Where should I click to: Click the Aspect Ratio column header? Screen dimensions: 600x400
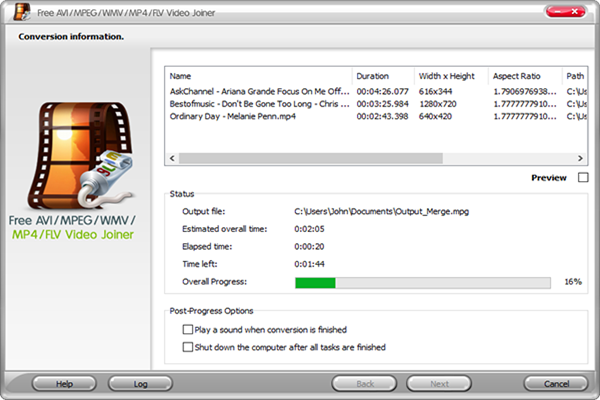tap(523, 75)
